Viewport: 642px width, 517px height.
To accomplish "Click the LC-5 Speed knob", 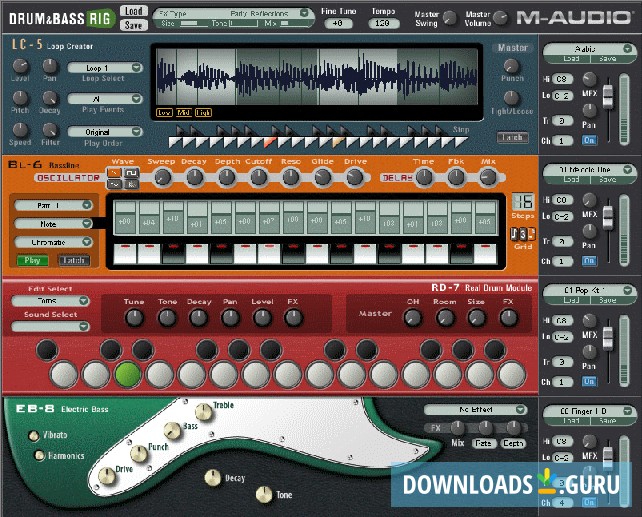I will [20, 130].
